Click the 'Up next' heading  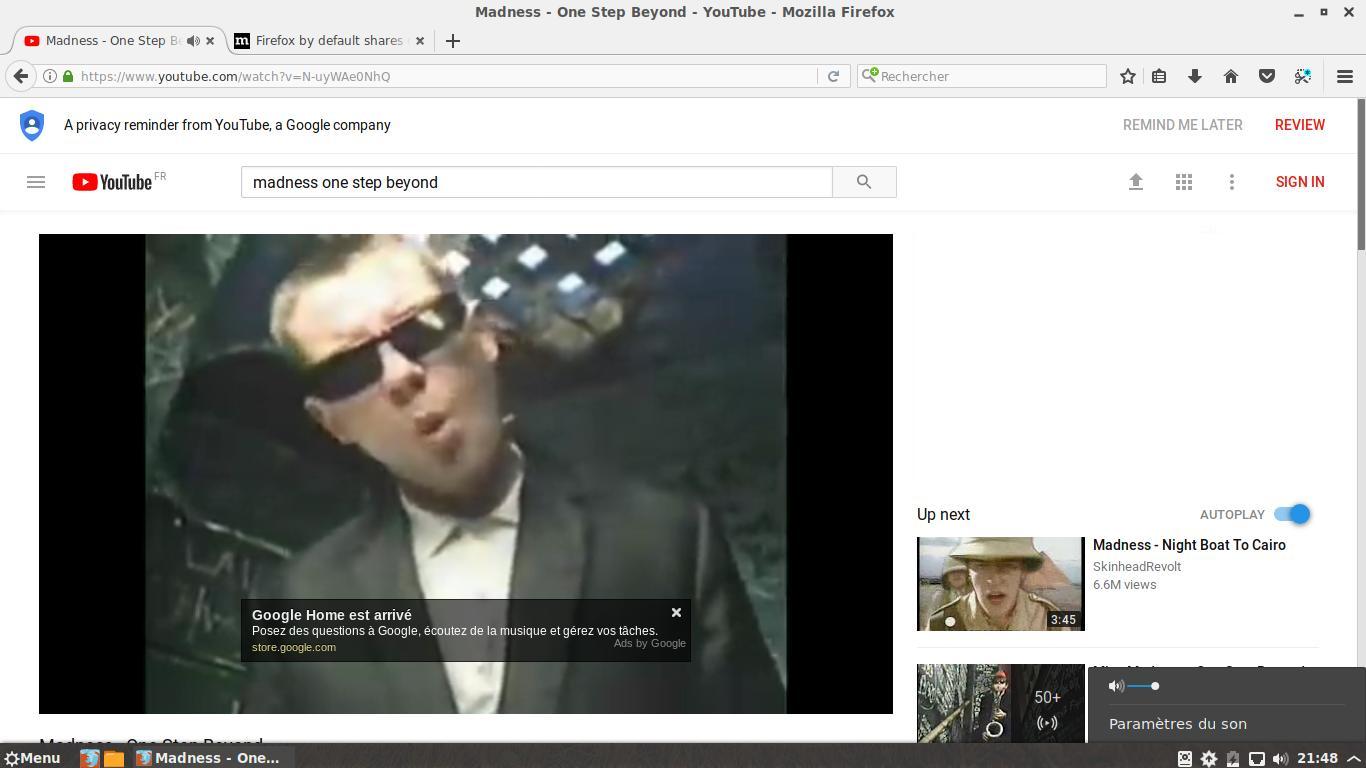[943, 514]
